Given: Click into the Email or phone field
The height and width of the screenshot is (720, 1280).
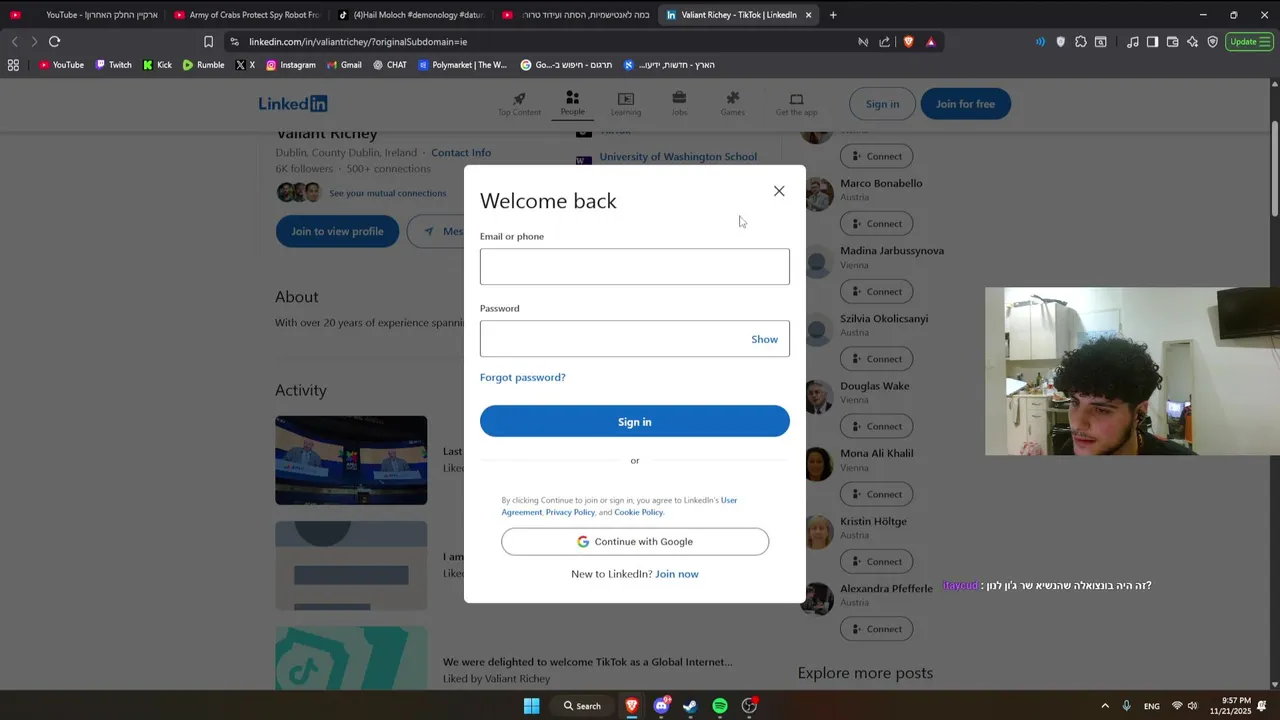Looking at the screenshot, I should 634,267.
